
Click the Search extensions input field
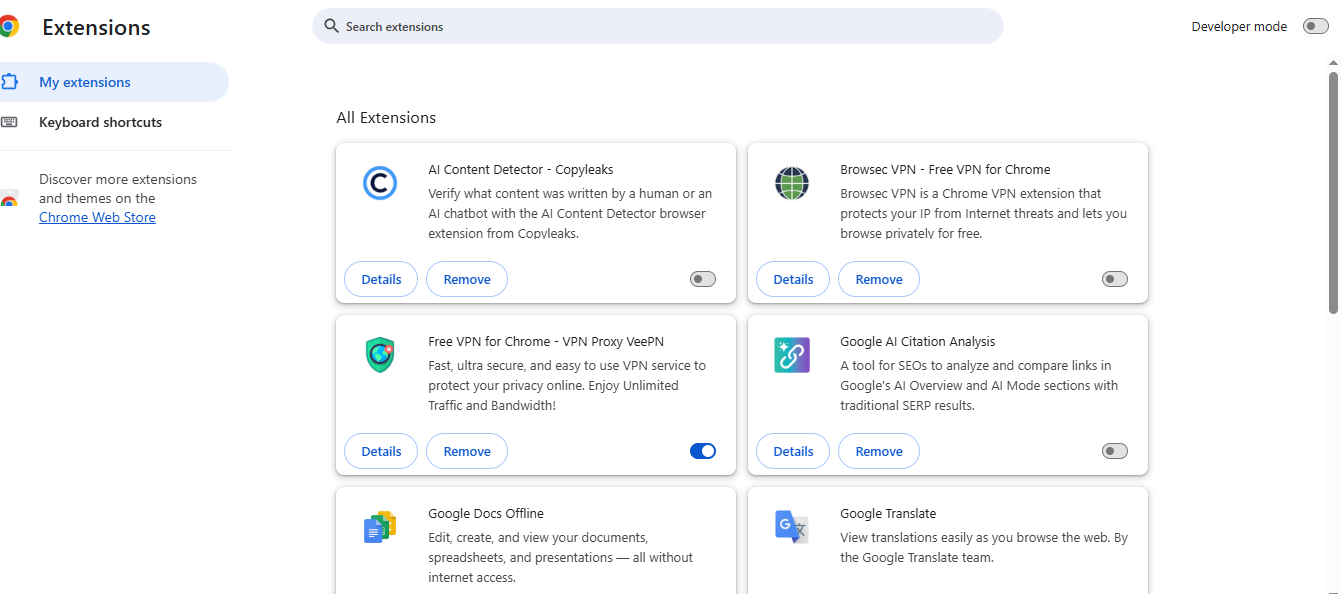pos(658,26)
